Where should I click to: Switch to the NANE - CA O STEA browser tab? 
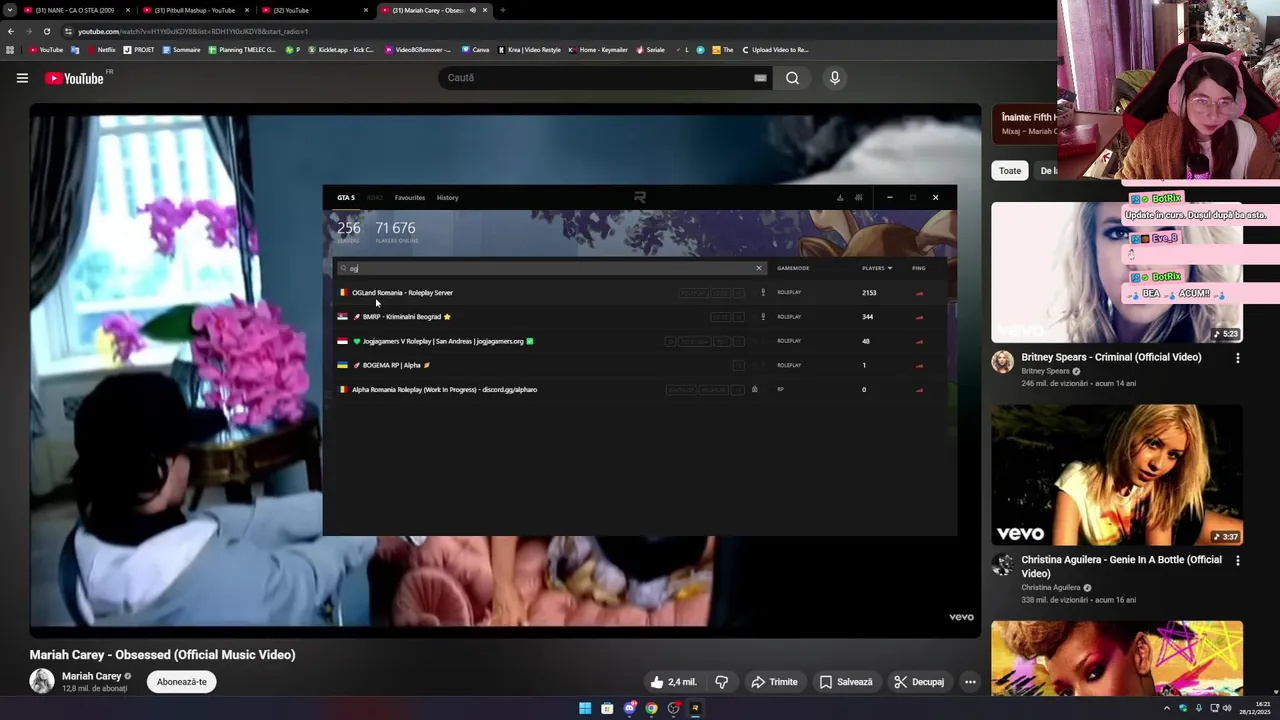pos(75,10)
